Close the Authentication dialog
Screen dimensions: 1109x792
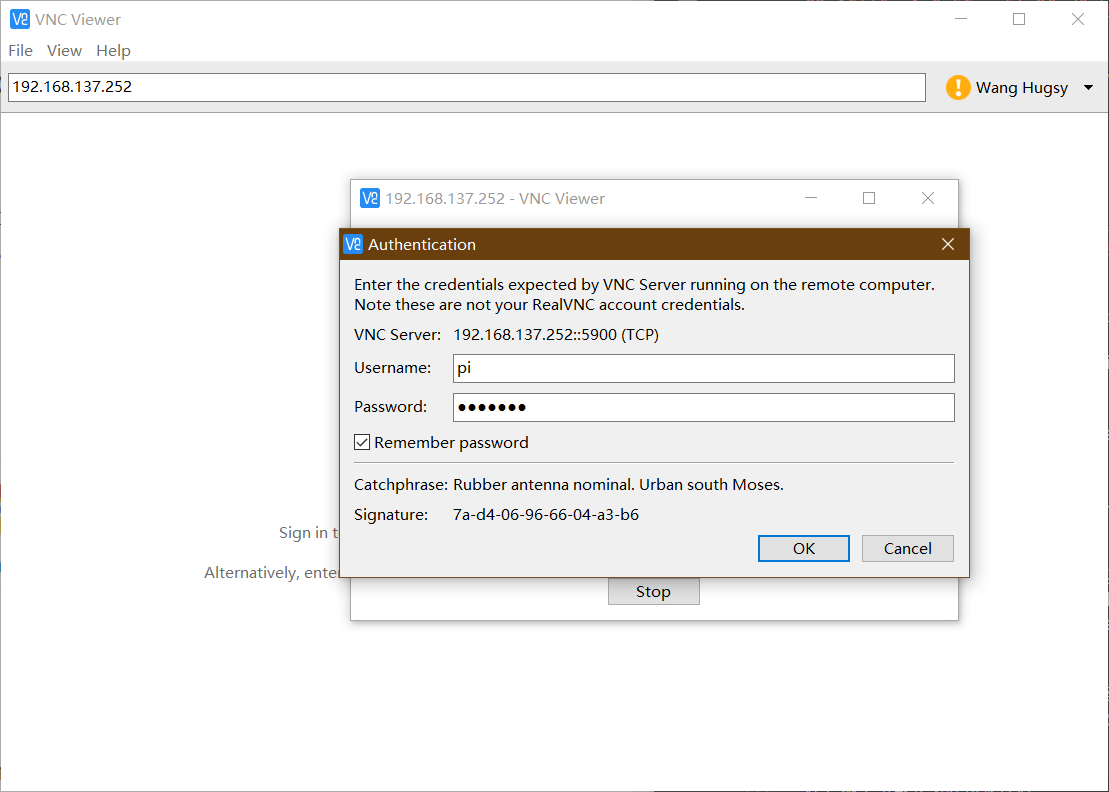(948, 244)
